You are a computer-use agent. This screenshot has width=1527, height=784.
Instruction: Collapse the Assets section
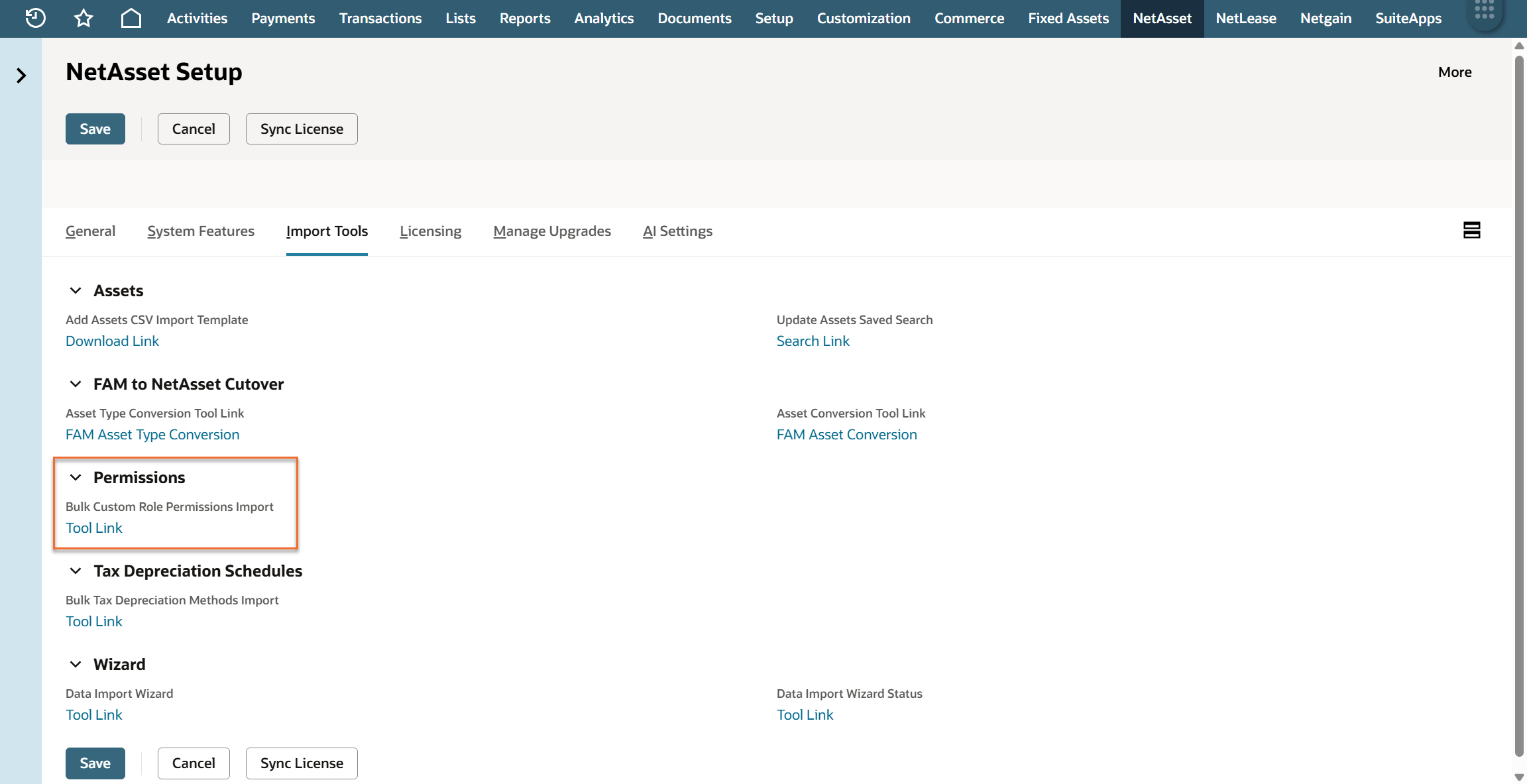(76, 290)
